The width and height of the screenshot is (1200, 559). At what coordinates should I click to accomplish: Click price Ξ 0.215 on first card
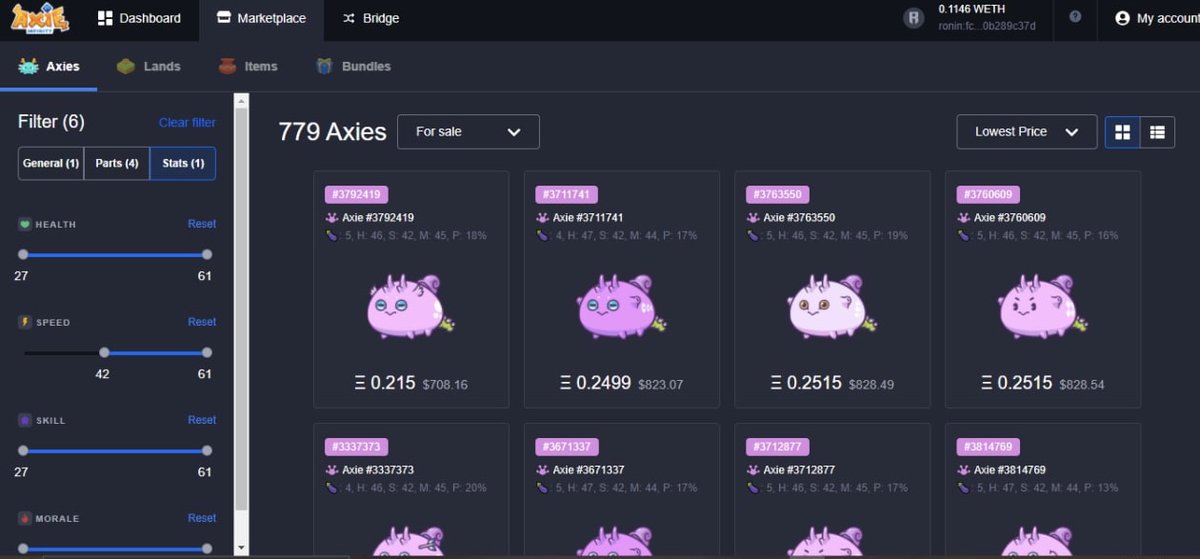coord(385,382)
